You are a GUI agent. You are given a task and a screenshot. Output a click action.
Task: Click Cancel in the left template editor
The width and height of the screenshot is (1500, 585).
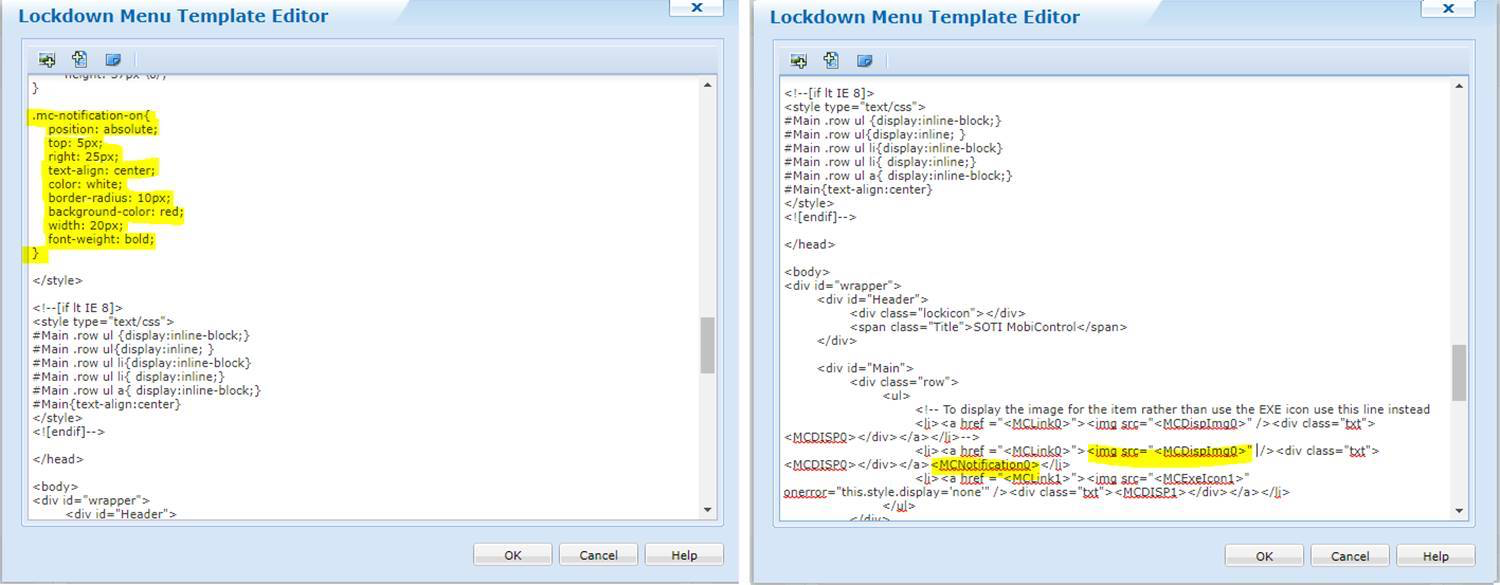coord(598,554)
